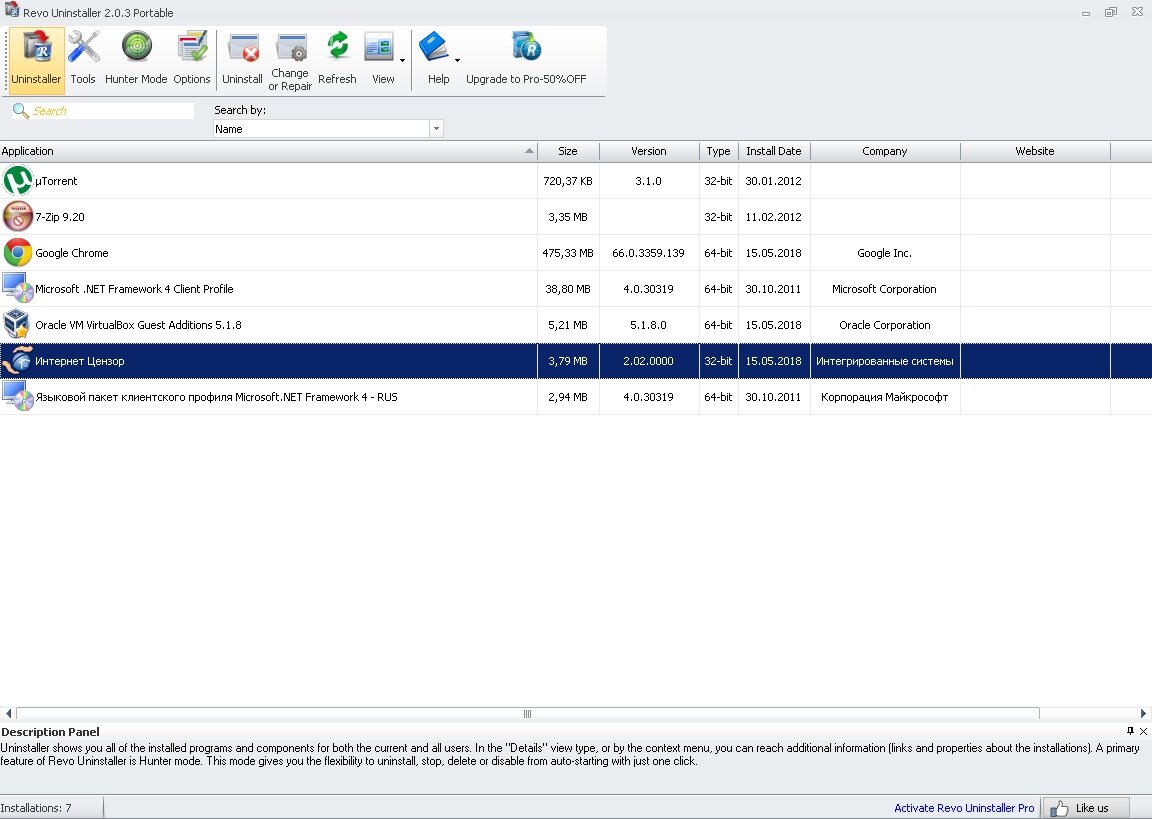Click company cell Microsoft Corporation
The width and height of the screenshot is (1152, 819).
pyautogui.click(x=884, y=289)
